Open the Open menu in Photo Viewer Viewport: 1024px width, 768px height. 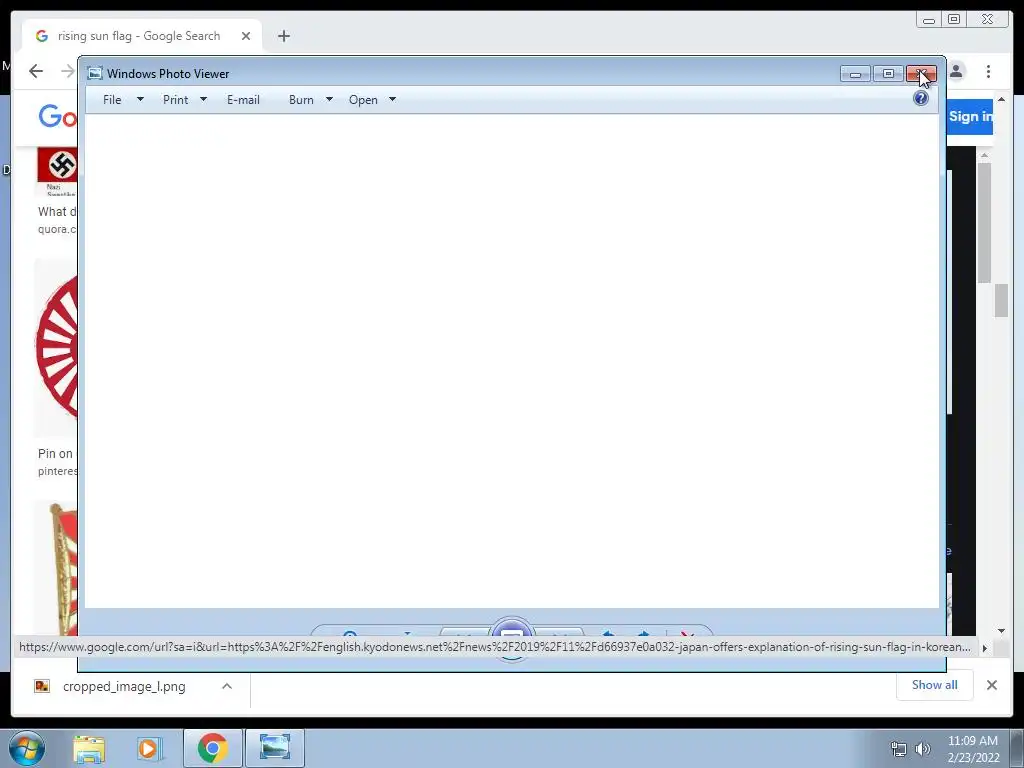coord(363,100)
